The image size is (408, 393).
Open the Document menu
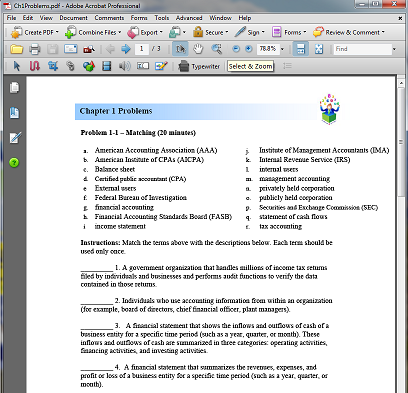click(73, 18)
